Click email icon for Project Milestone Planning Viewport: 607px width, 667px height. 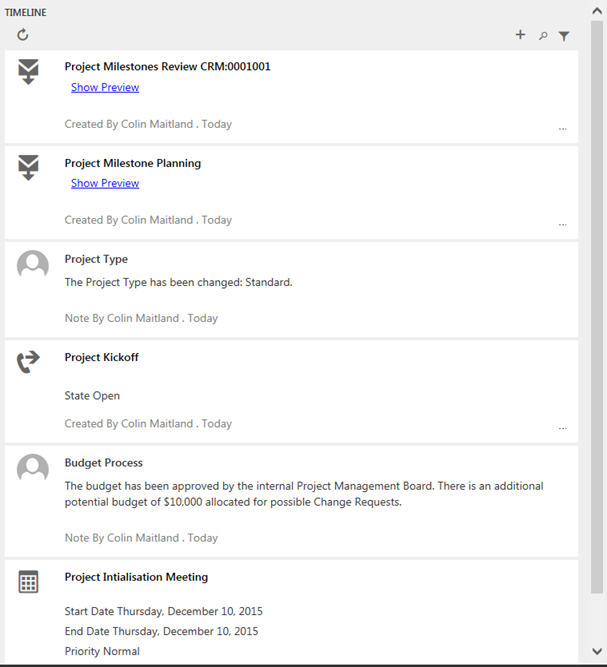[x=29, y=167]
